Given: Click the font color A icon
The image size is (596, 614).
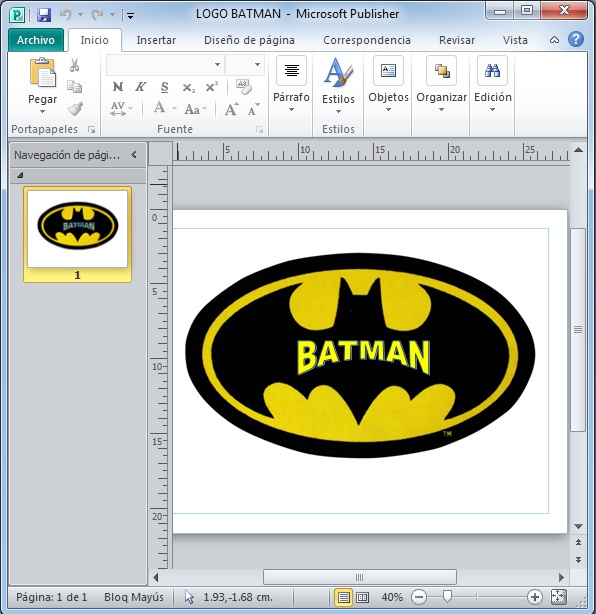Looking at the screenshot, I should pyautogui.click(x=159, y=108).
